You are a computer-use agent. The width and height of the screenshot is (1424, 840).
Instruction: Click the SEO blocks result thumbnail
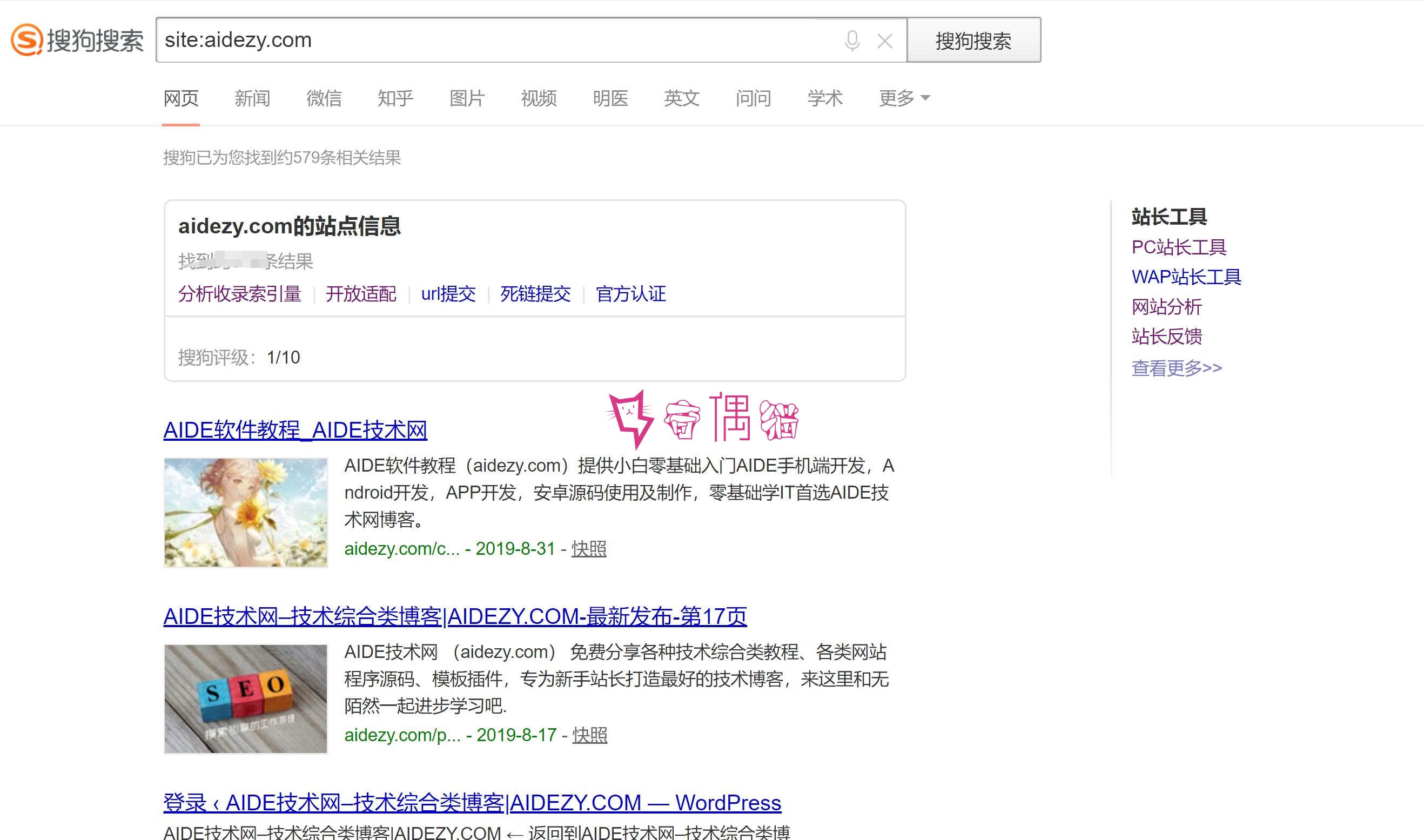pyautogui.click(x=246, y=699)
